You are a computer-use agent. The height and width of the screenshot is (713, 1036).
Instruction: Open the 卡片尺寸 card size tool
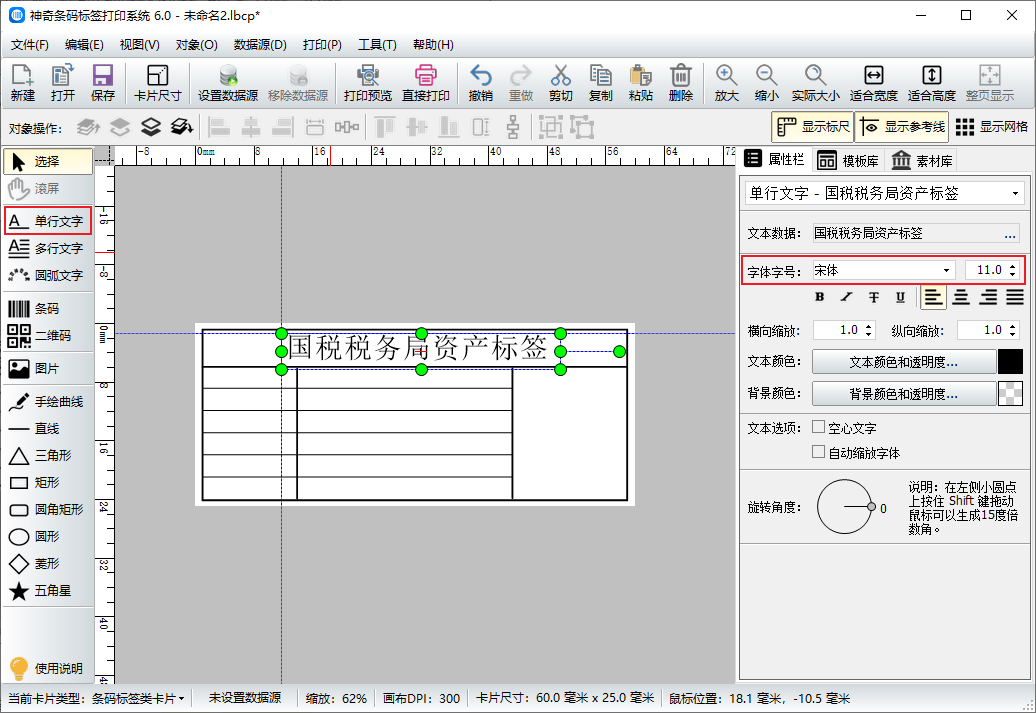157,83
